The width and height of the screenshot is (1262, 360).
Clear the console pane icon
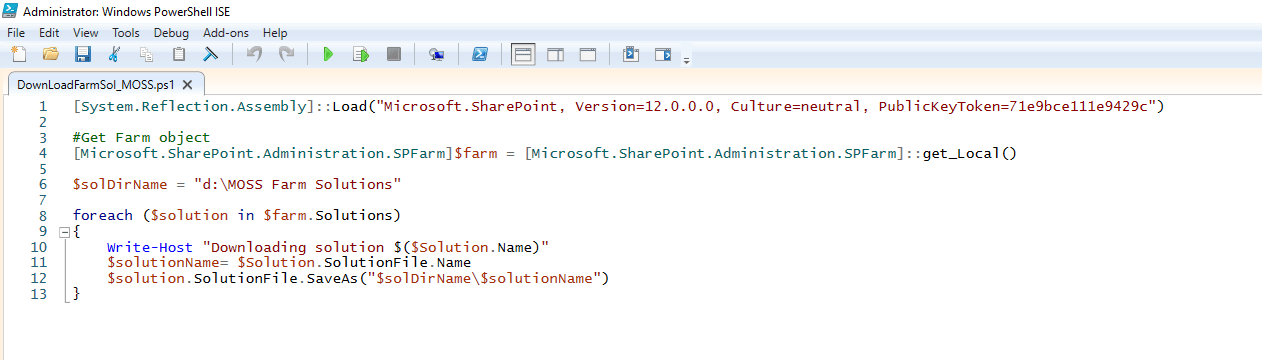click(211, 54)
